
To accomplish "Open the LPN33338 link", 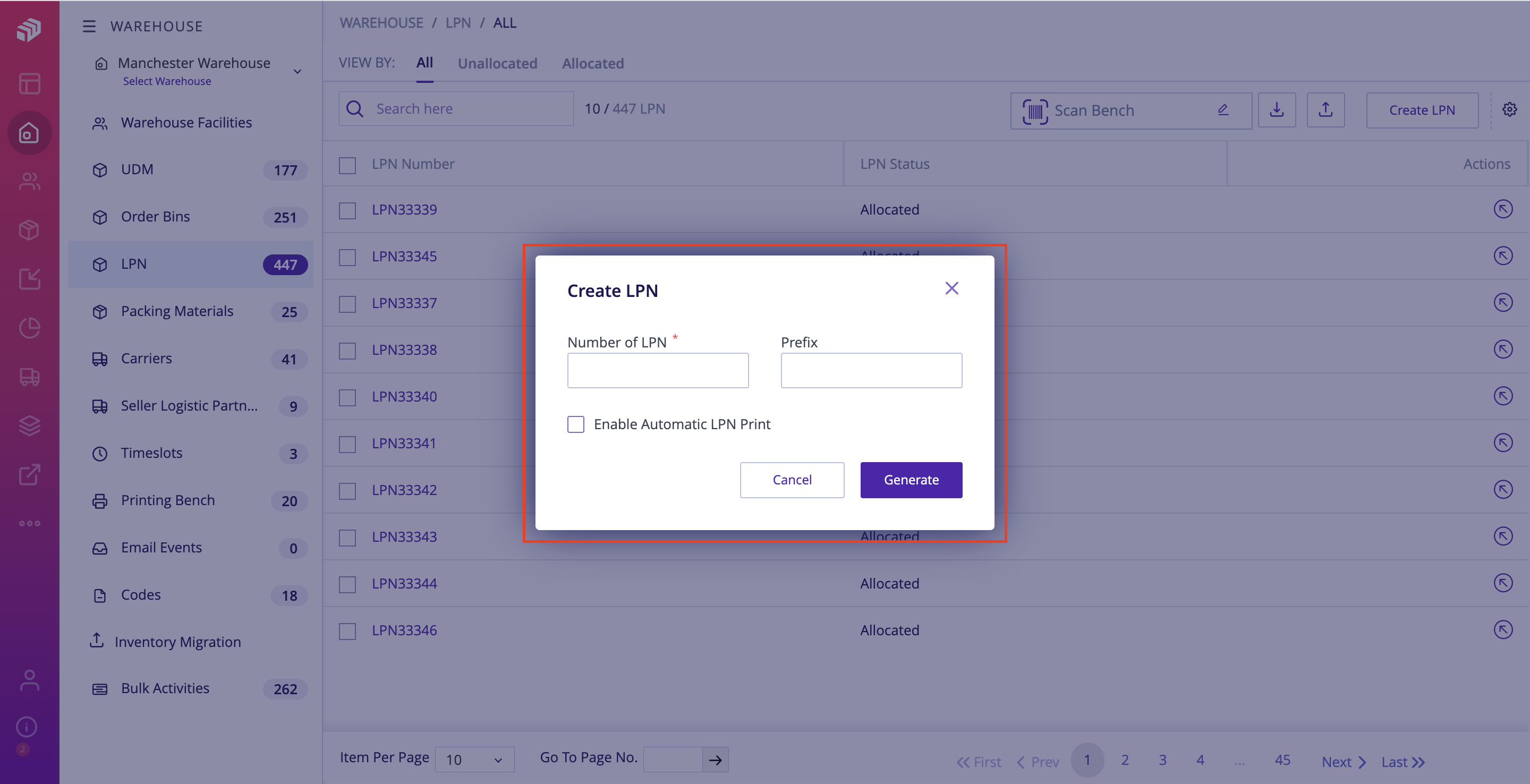I will pyautogui.click(x=404, y=350).
